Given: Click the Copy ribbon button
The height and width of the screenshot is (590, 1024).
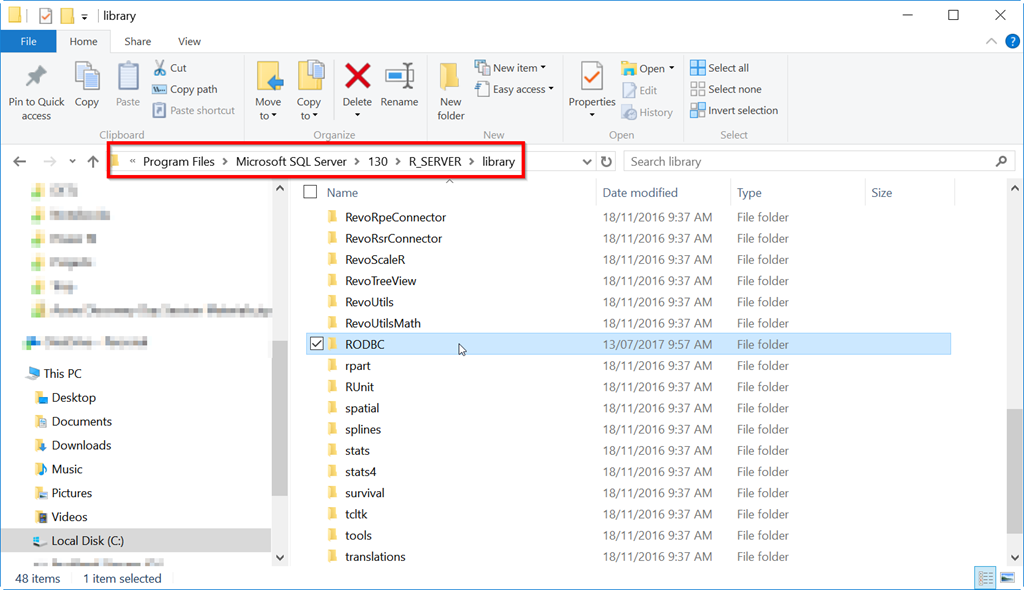Looking at the screenshot, I should 86,84.
